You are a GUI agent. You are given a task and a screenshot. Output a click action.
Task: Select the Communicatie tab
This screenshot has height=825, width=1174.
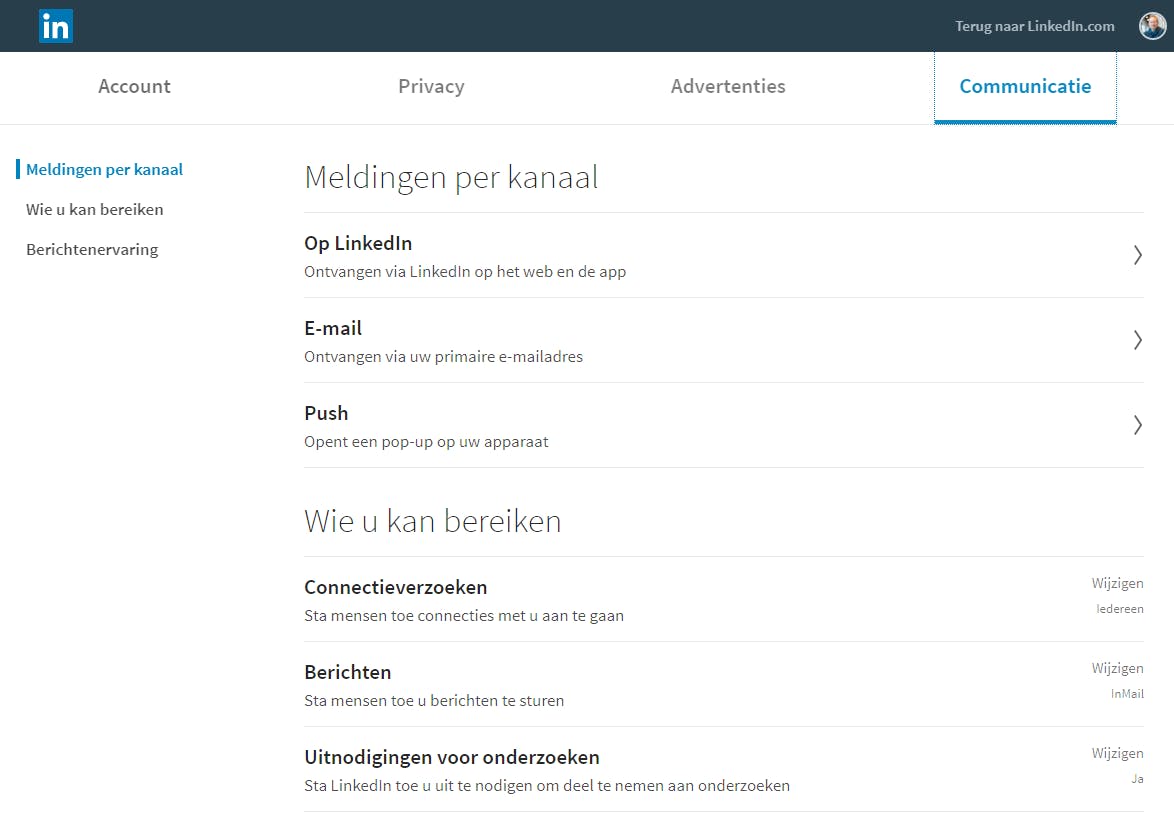pyautogui.click(x=1025, y=86)
